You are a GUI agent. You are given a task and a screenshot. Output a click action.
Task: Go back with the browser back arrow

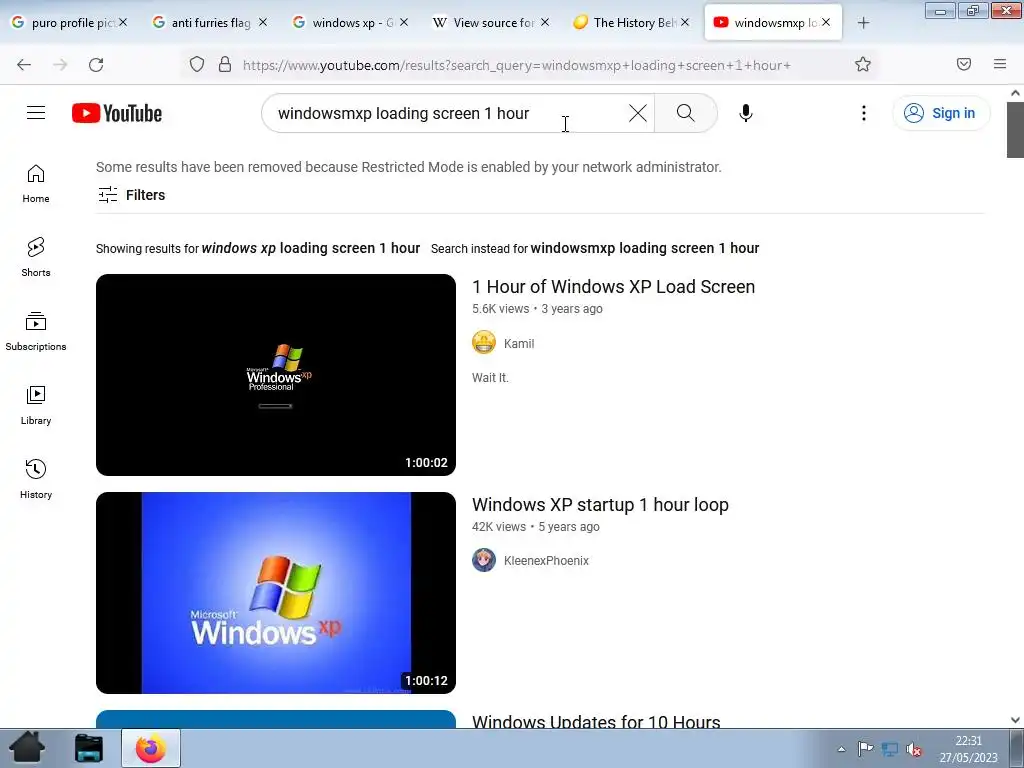(24, 64)
